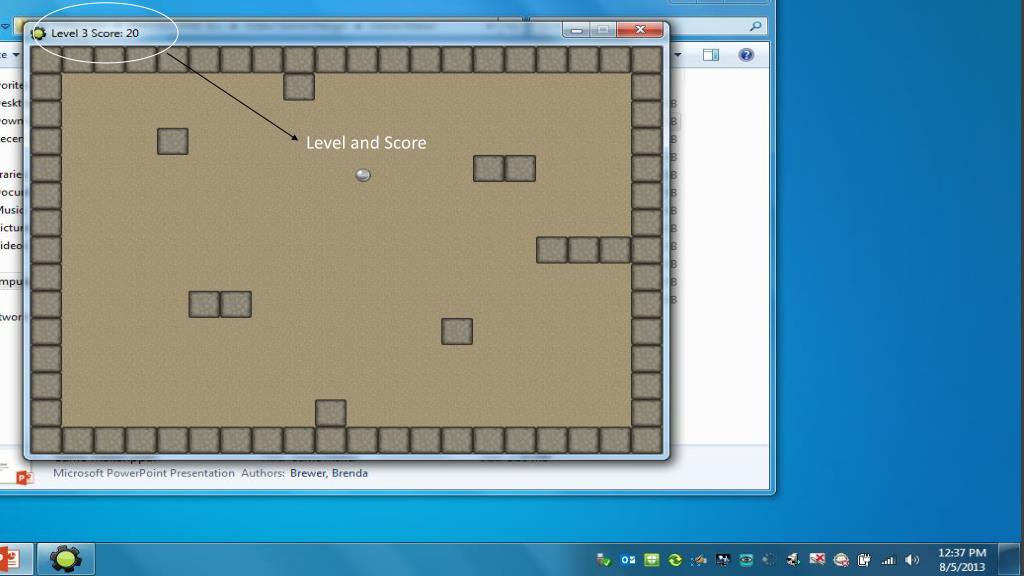Click the 'Level 3 Score: 20' title text
This screenshot has width=1024, height=576.
tap(95, 33)
